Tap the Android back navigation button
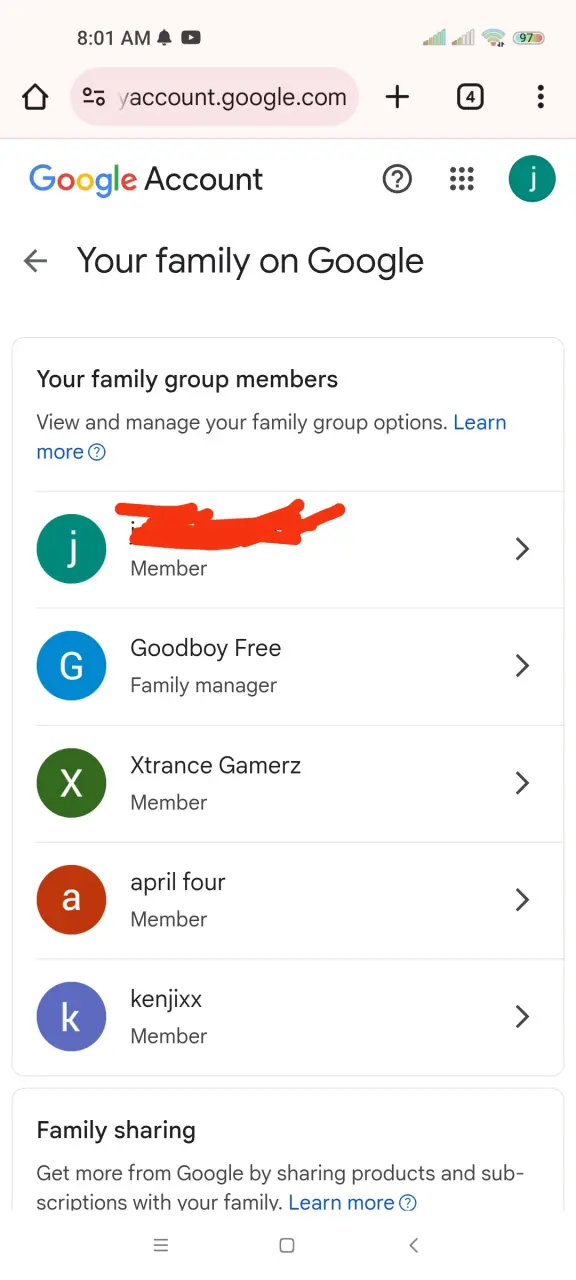 [x=413, y=1245]
